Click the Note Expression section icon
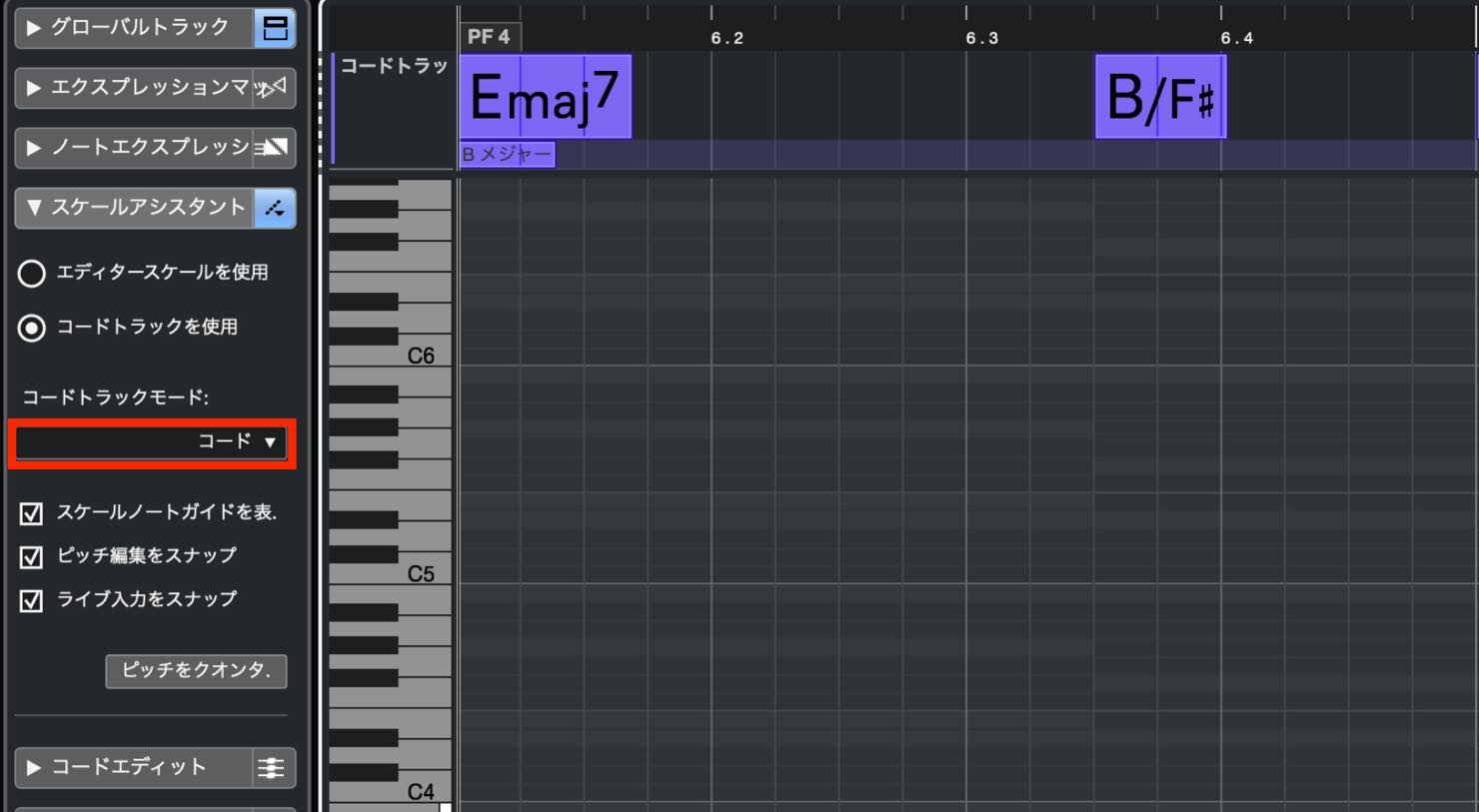This screenshot has width=1479, height=812. [275, 148]
